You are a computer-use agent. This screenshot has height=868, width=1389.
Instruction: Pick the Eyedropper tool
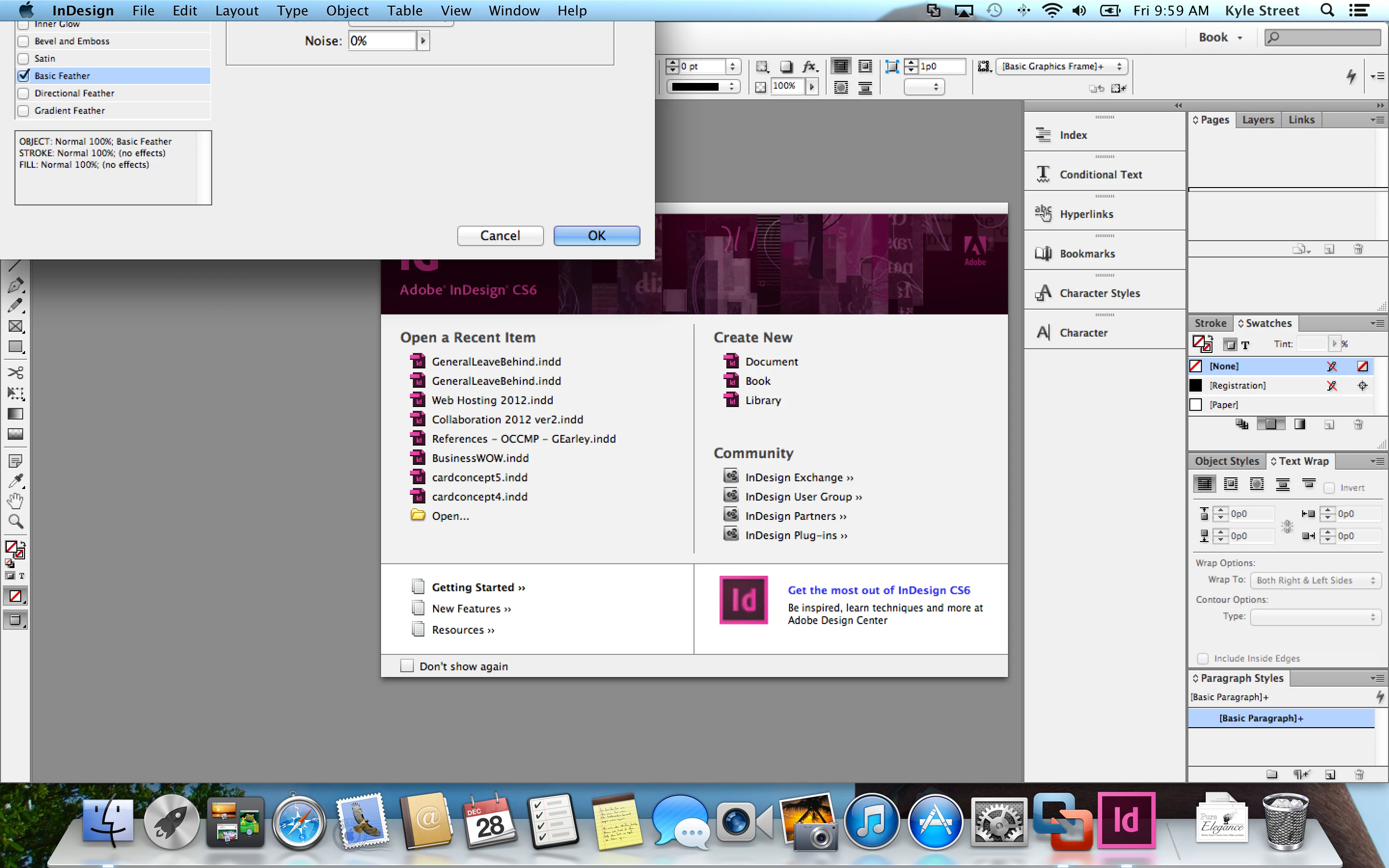click(15, 480)
